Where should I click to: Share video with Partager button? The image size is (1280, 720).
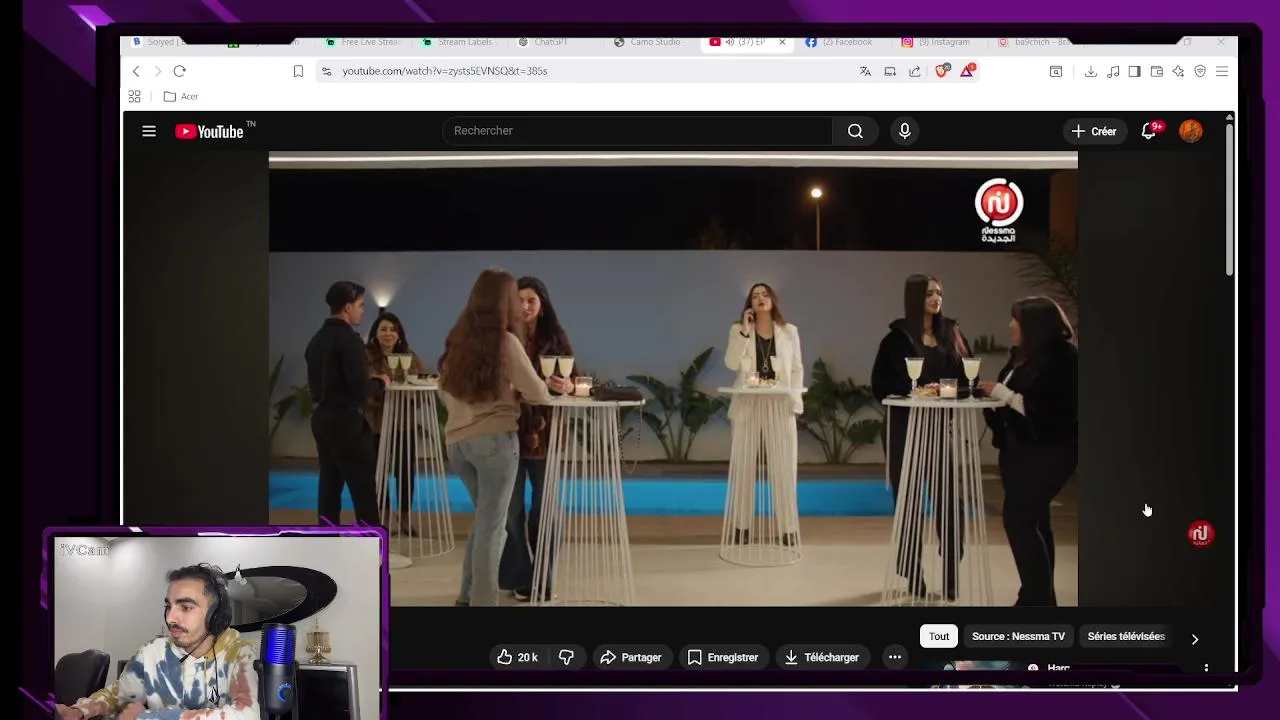[x=630, y=657]
